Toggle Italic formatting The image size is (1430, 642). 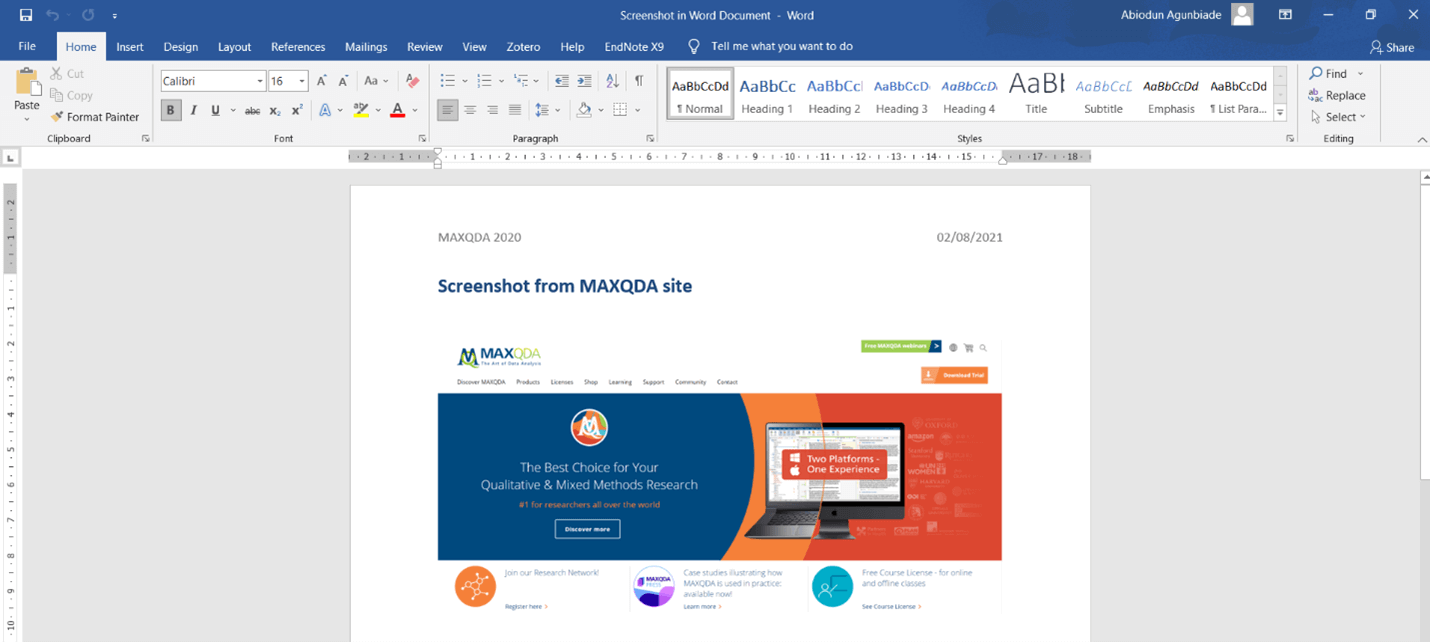pos(193,110)
